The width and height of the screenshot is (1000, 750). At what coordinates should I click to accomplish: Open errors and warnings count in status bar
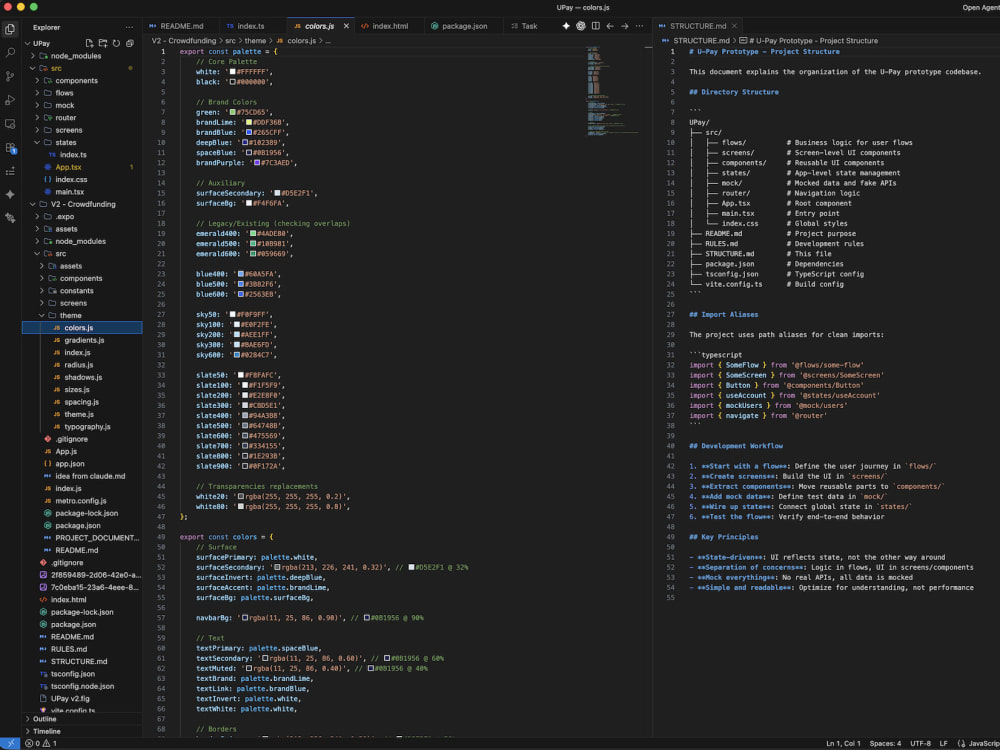[41, 743]
